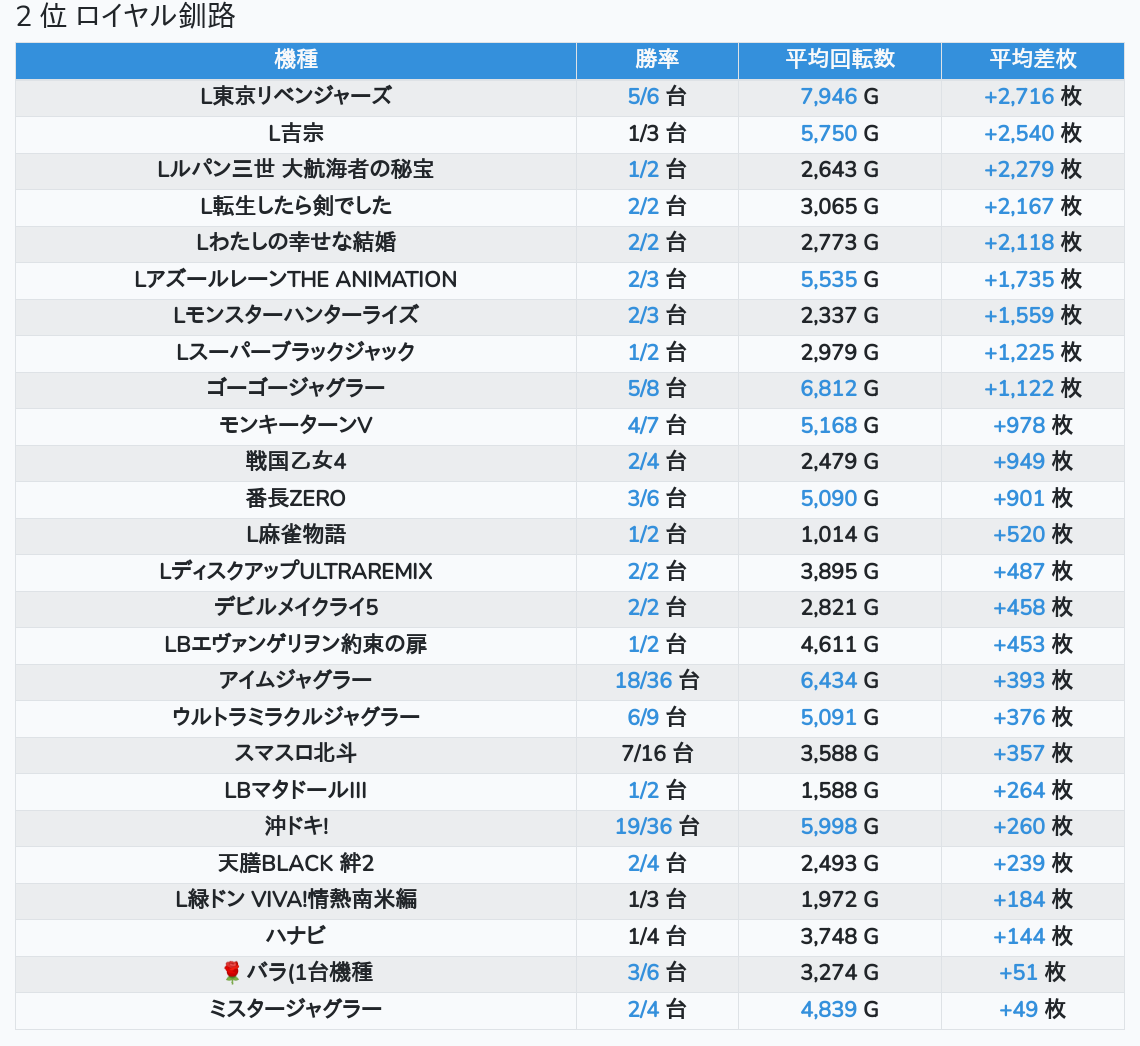Click the ウルトラミラクルジャグラー machine name
Screen dimensions: 1140x1046
point(296,717)
